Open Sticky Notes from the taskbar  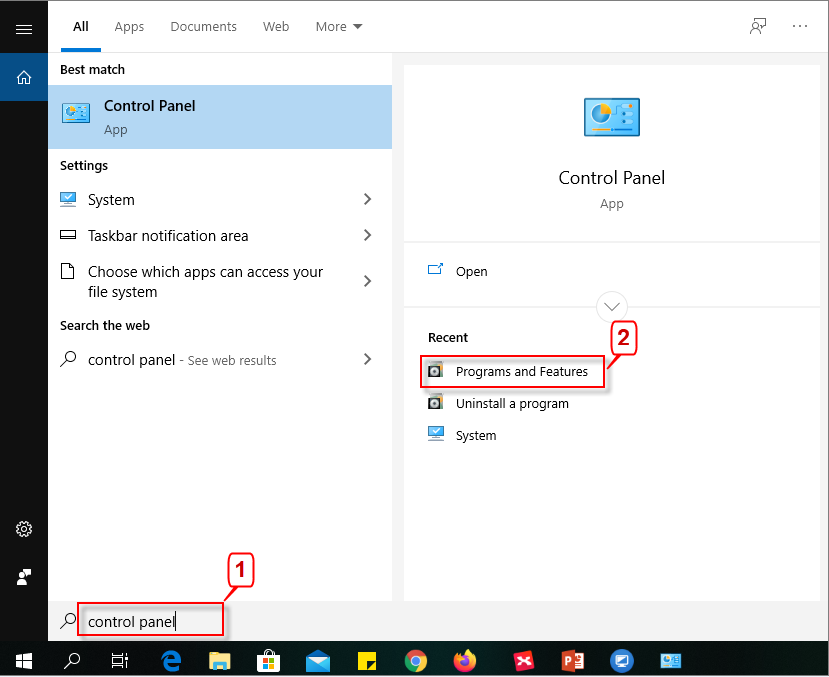click(x=367, y=661)
